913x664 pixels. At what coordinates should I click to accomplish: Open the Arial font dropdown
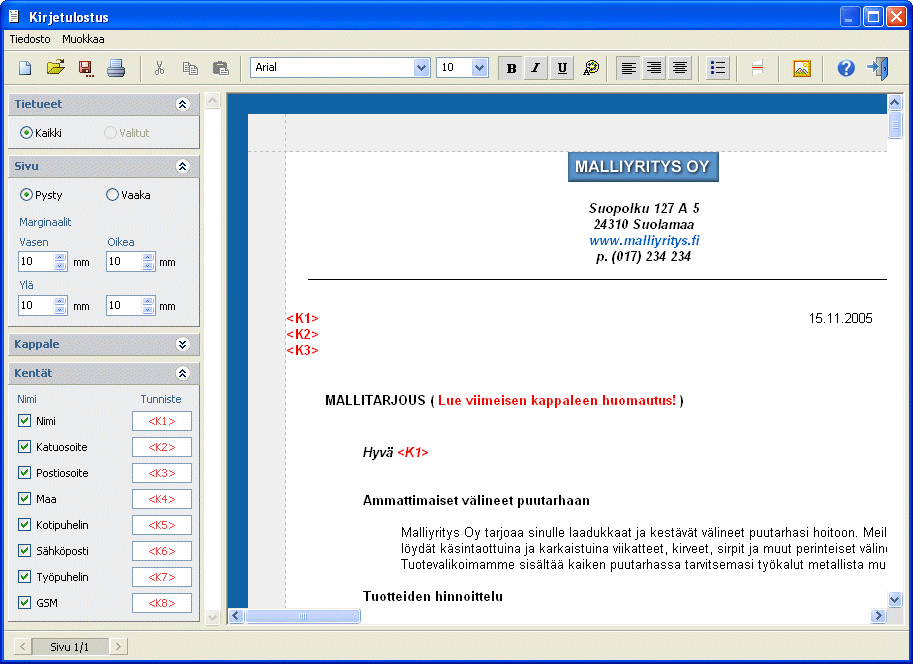coord(421,68)
